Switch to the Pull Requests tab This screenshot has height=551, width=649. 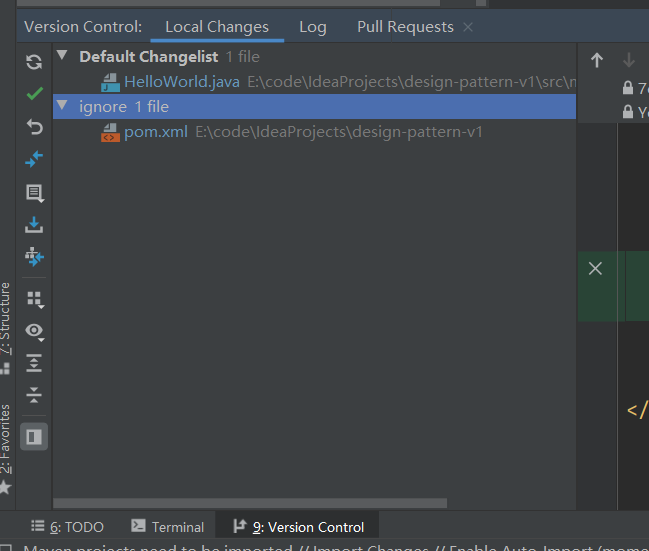(405, 27)
